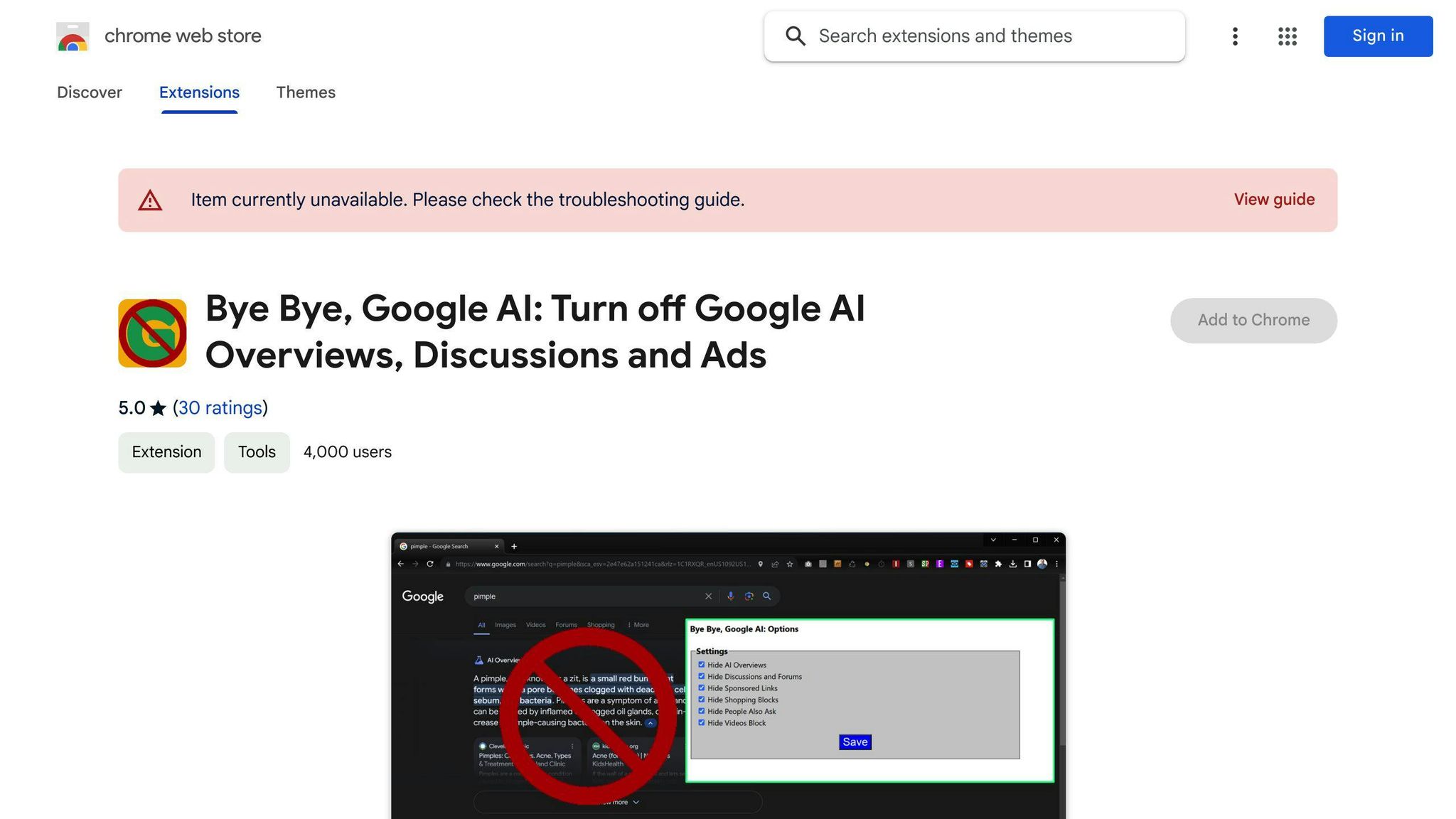The image size is (1456, 819).
Task: Click the microphone icon in the Google search bar
Action: pos(731,596)
